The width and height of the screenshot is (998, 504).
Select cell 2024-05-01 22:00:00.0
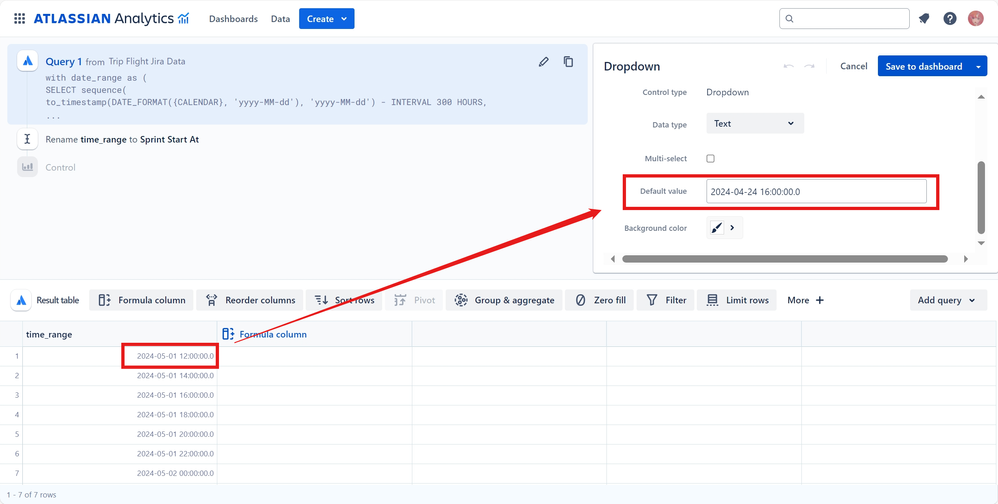[x=120, y=454]
